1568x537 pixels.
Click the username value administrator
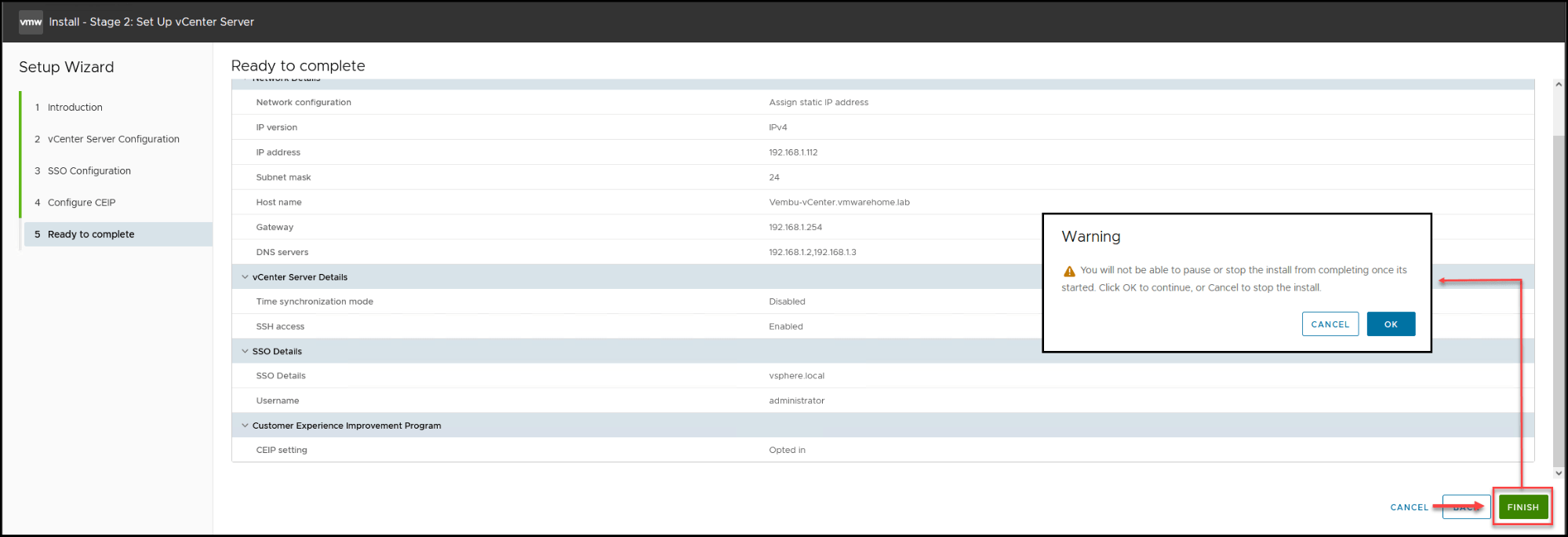click(797, 401)
